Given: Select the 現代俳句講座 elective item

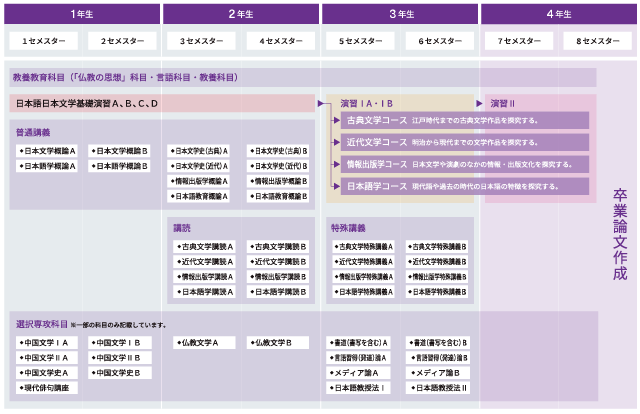Looking at the screenshot, I should [45, 387].
